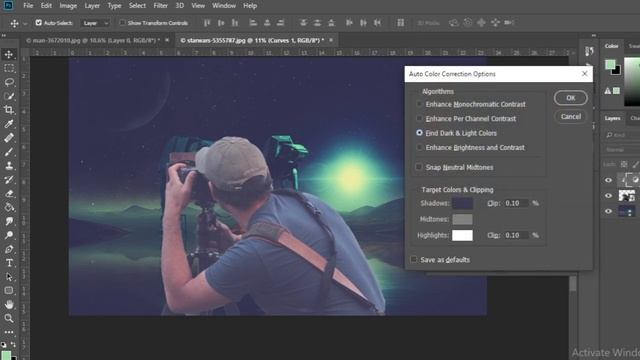Select the Rectangle shape tool
Screen dimensions: 640x360
(x=9, y=291)
